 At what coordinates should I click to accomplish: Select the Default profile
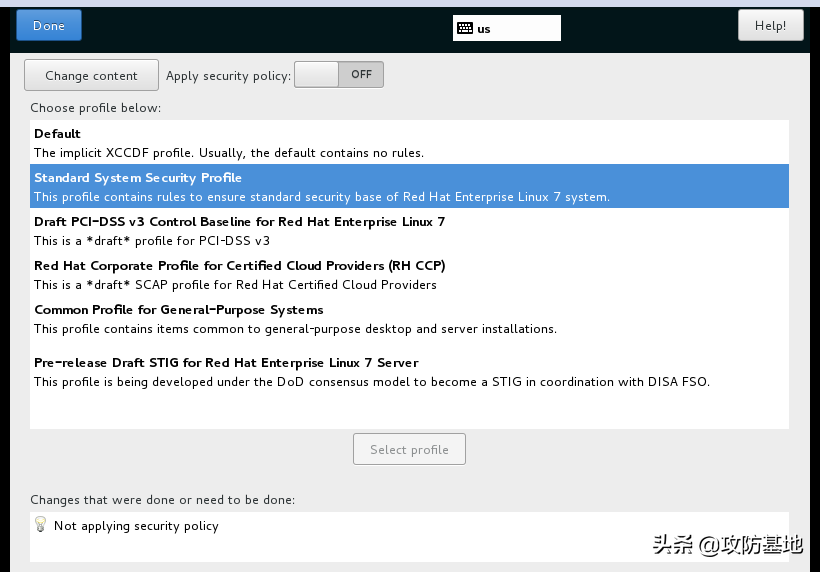pyautogui.click(x=57, y=134)
